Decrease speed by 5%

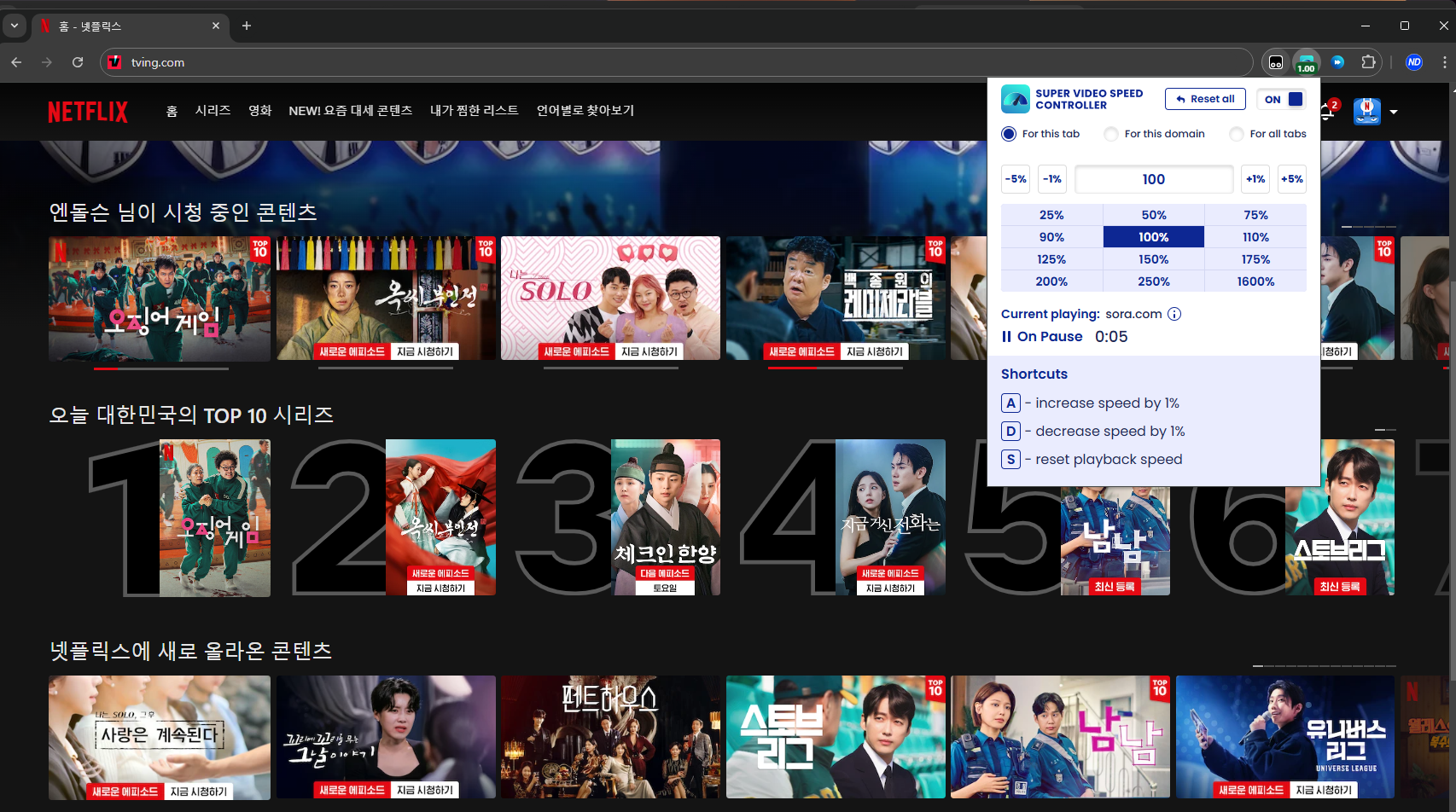click(1016, 179)
